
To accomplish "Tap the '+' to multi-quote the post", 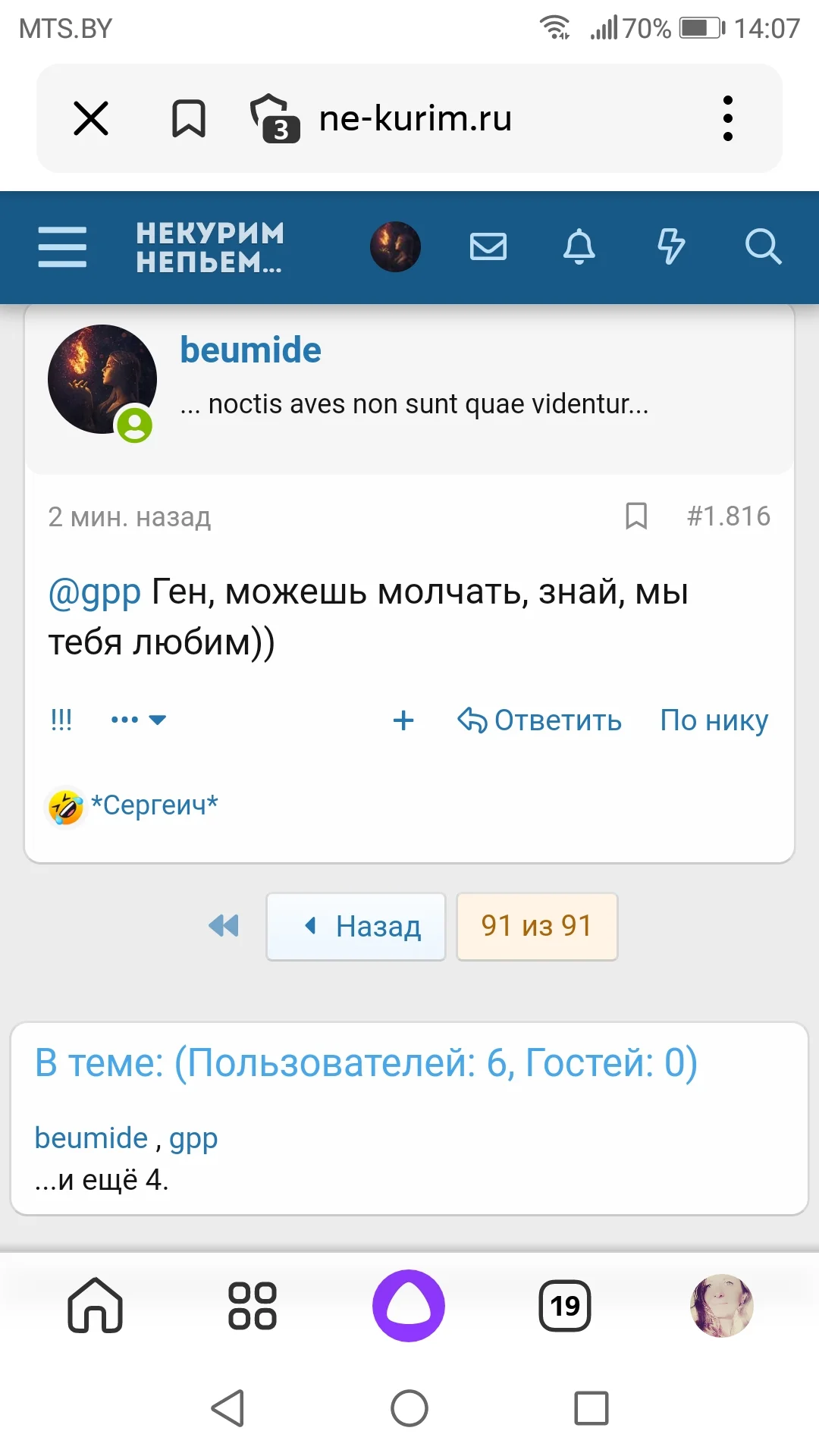I will coord(403,720).
